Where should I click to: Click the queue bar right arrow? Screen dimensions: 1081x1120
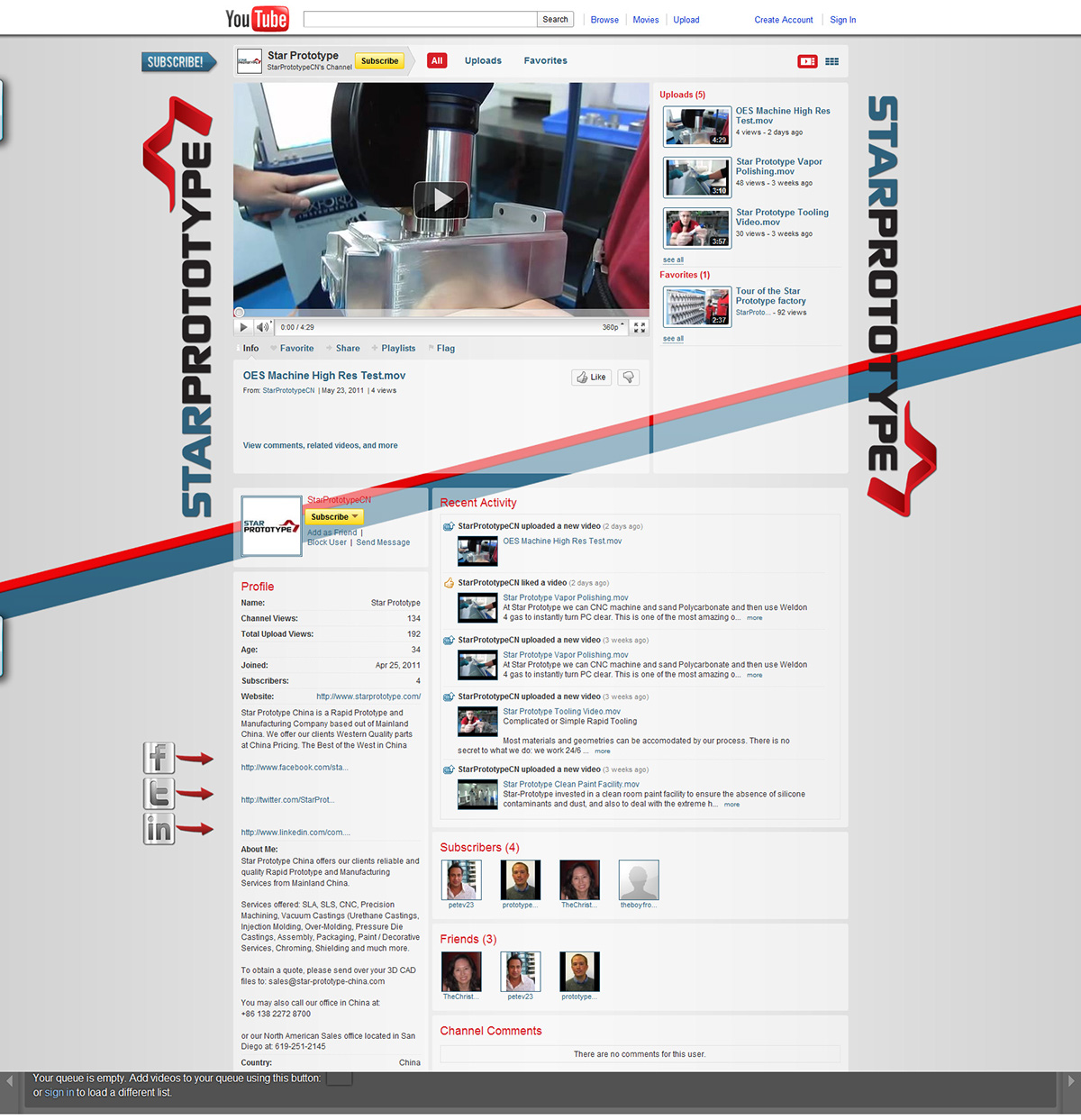(x=1071, y=1080)
